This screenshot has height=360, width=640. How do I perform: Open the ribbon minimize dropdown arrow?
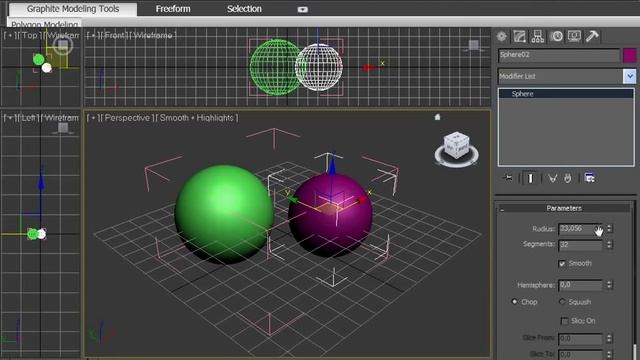[x=302, y=9]
